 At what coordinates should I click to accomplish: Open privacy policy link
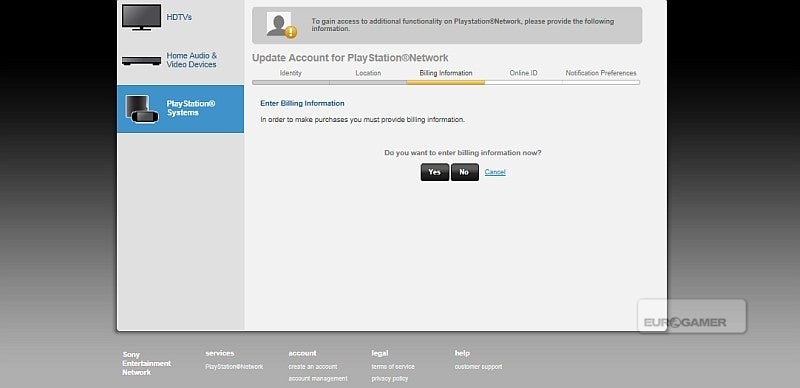[x=390, y=379]
